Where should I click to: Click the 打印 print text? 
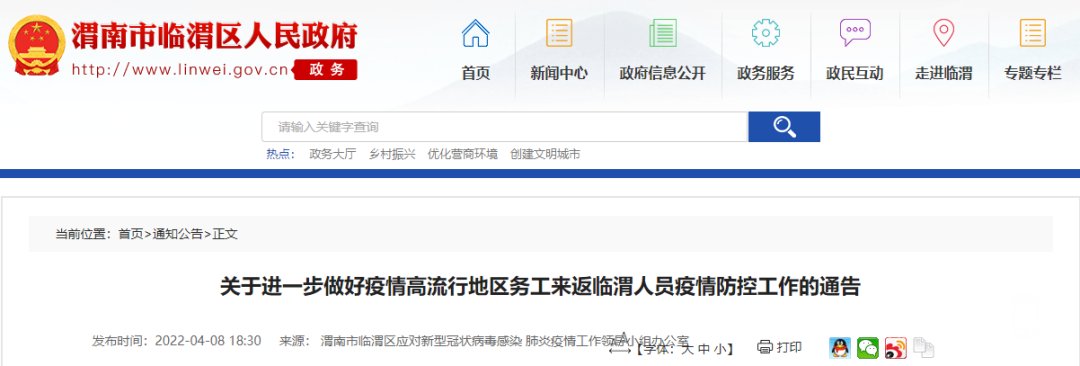pyautogui.click(x=789, y=347)
